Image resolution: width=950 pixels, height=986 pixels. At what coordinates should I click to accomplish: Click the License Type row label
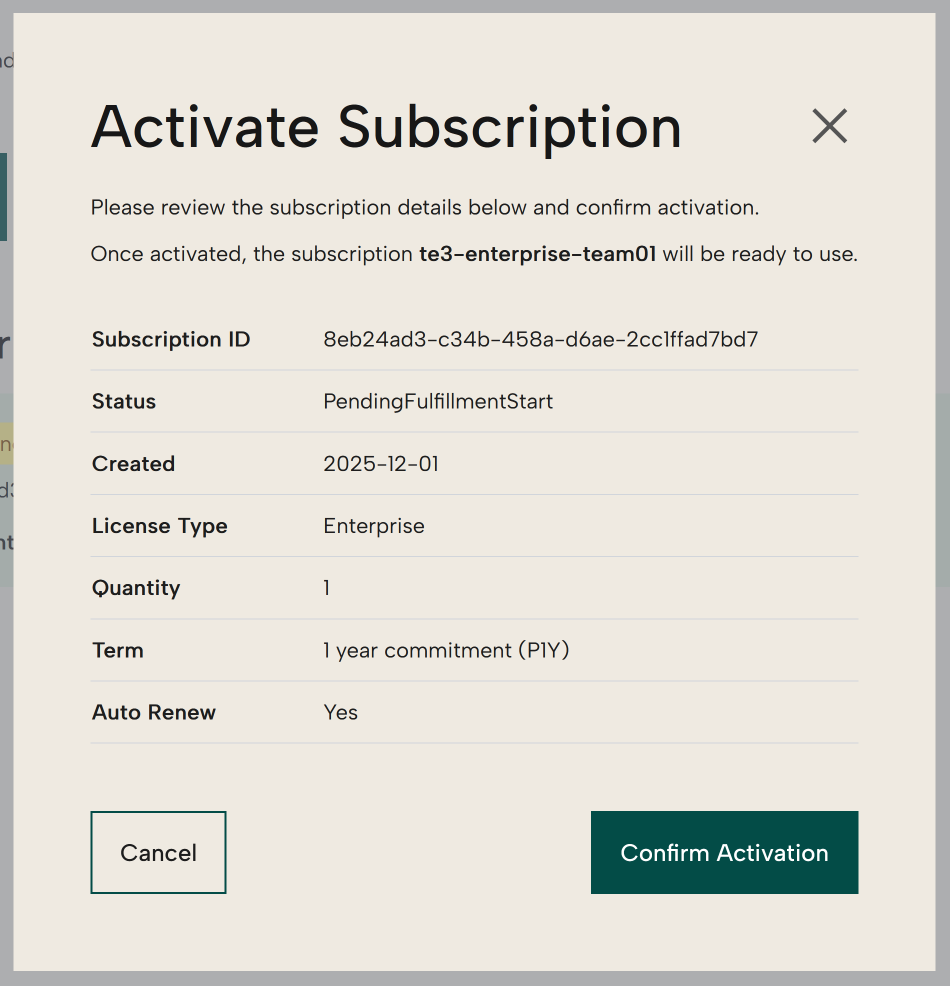(x=159, y=525)
